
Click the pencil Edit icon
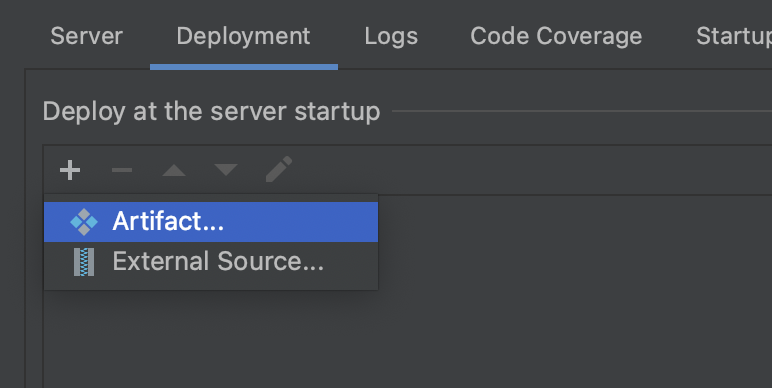[x=279, y=169]
